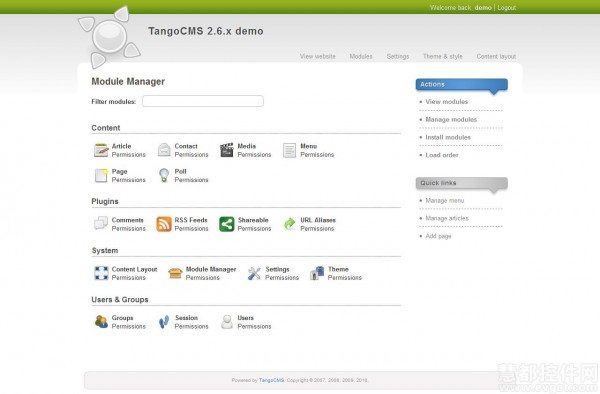This screenshot has width=600, height=394.
Task: Open the Module Manager box icon
Action: [x=175, y=273]
